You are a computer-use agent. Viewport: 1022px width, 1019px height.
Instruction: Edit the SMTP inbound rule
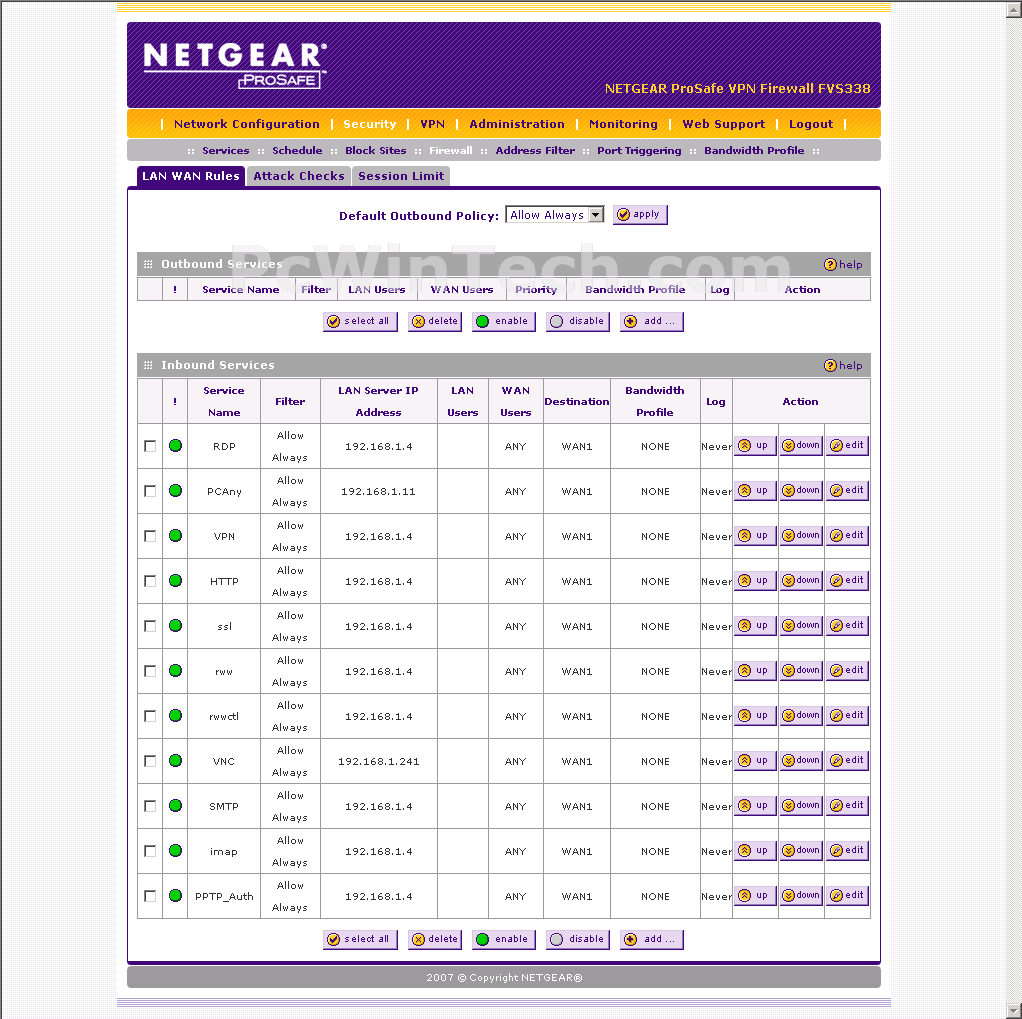[847, 806]
